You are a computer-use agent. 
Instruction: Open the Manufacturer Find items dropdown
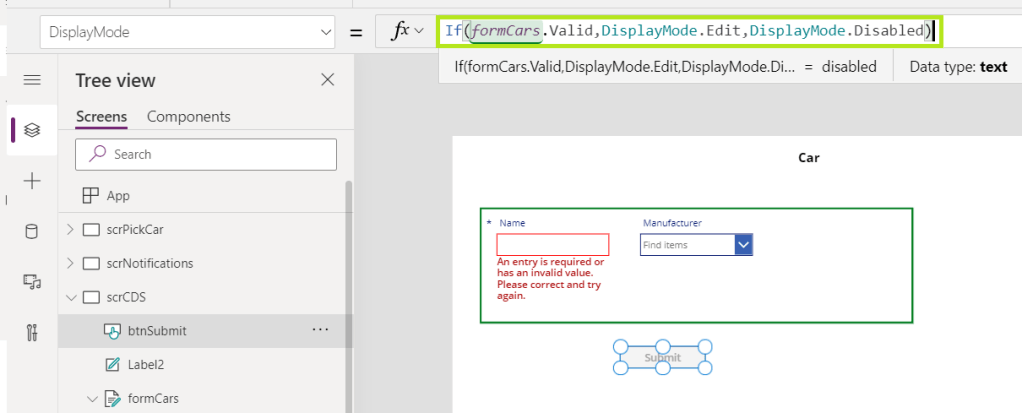[743, 245]
